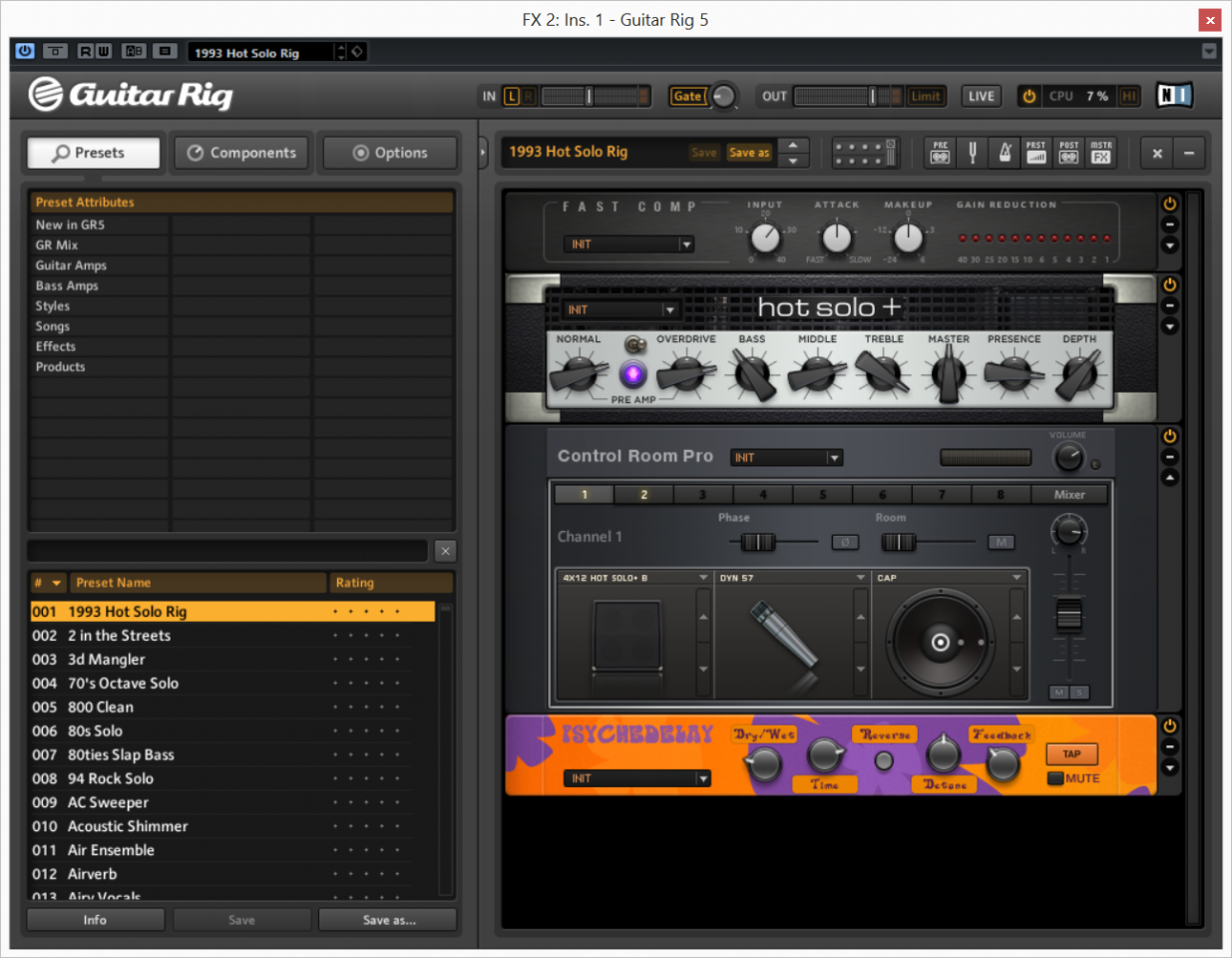Enable the output Limit
1232x958 pixels.
click(925, 96)
